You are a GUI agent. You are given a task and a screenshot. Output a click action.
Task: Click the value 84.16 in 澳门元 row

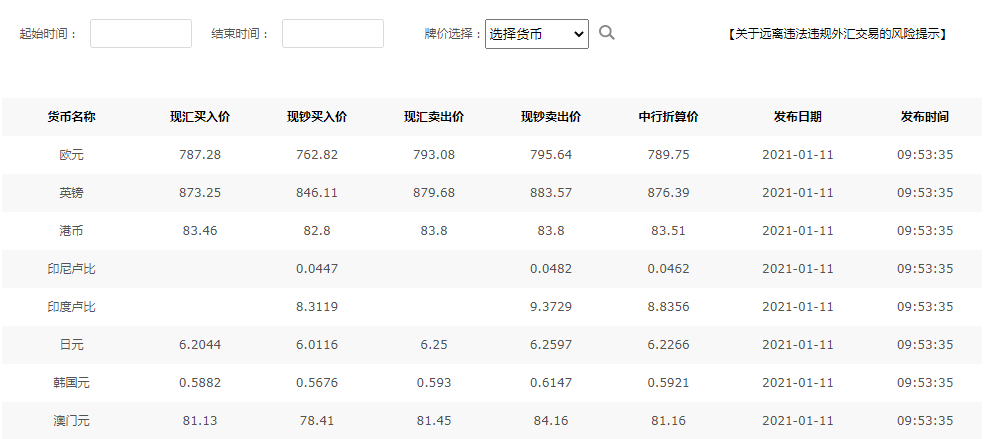tap(551, 421)
